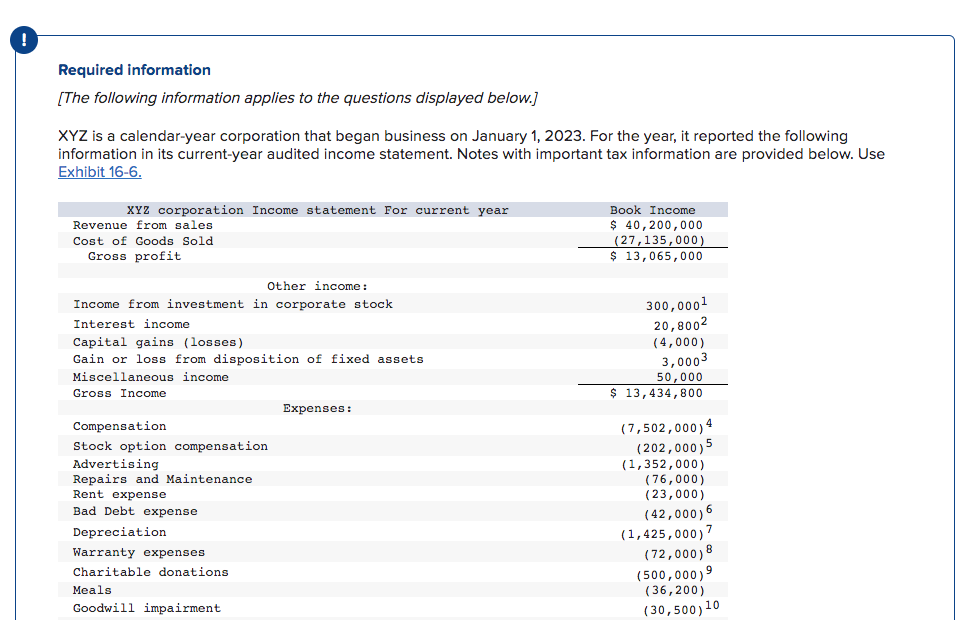
Task: Click the '20,800' interest income value
Action: click(677, 326)
